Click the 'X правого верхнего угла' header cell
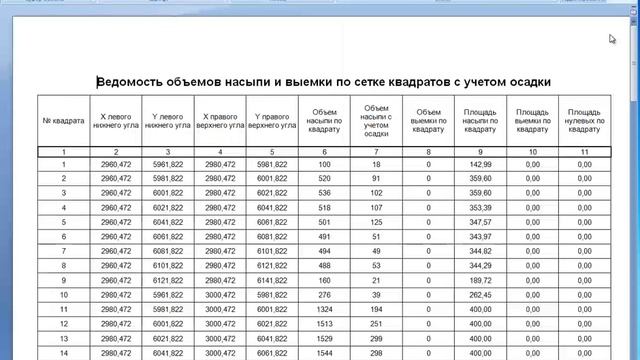The width and height of the screenshot is (640, 360). (x=220, y=121)
